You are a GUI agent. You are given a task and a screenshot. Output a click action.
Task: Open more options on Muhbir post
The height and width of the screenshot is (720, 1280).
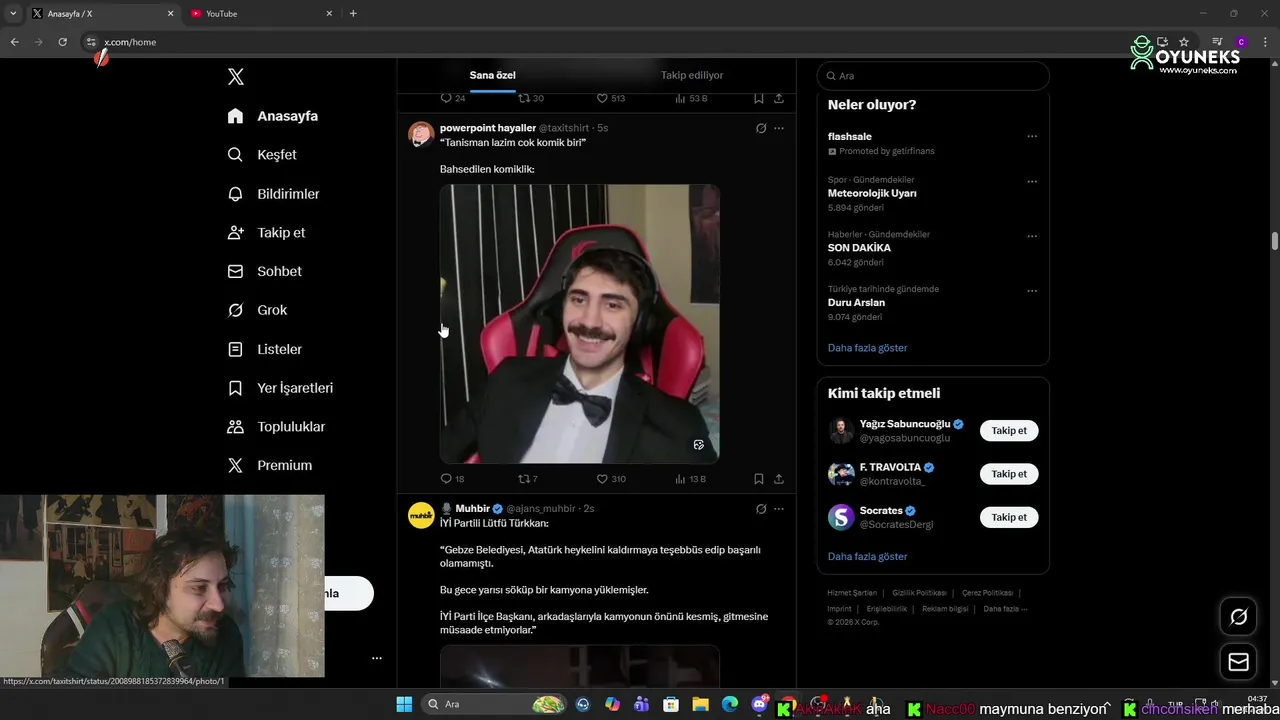click(779, 509)
